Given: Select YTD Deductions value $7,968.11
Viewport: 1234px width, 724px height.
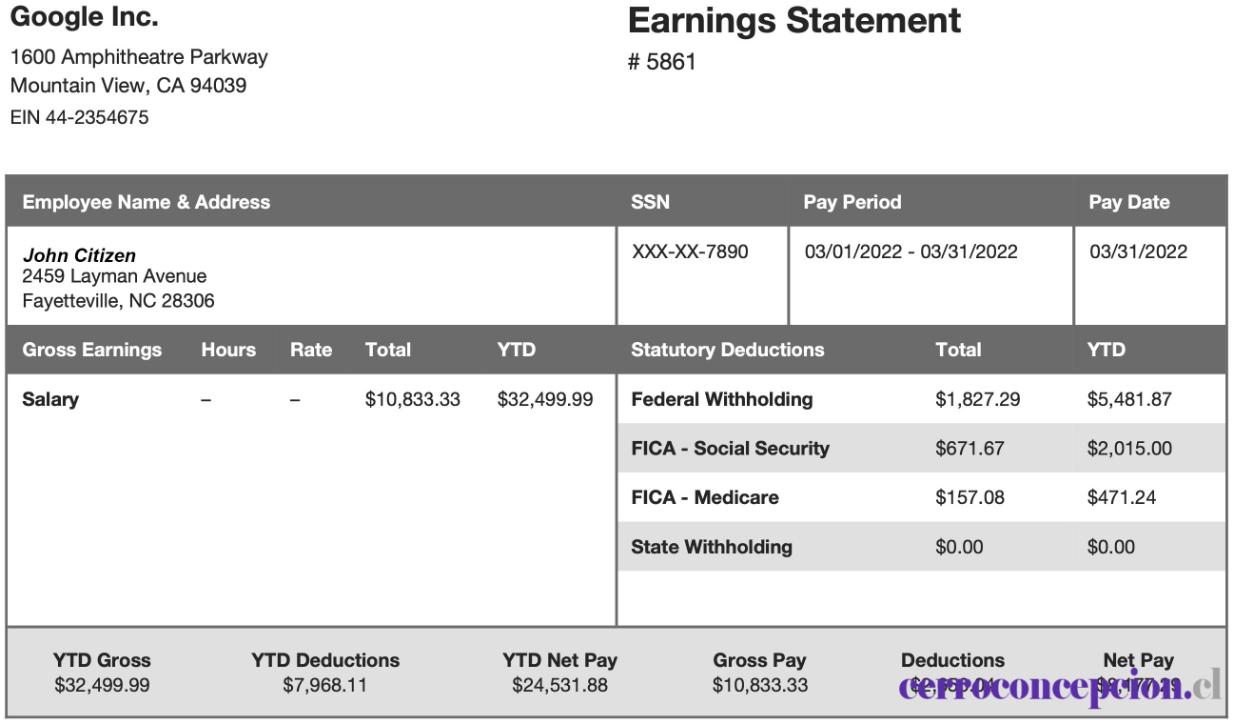Looking at the screenshot, I should tap(325, 685).
